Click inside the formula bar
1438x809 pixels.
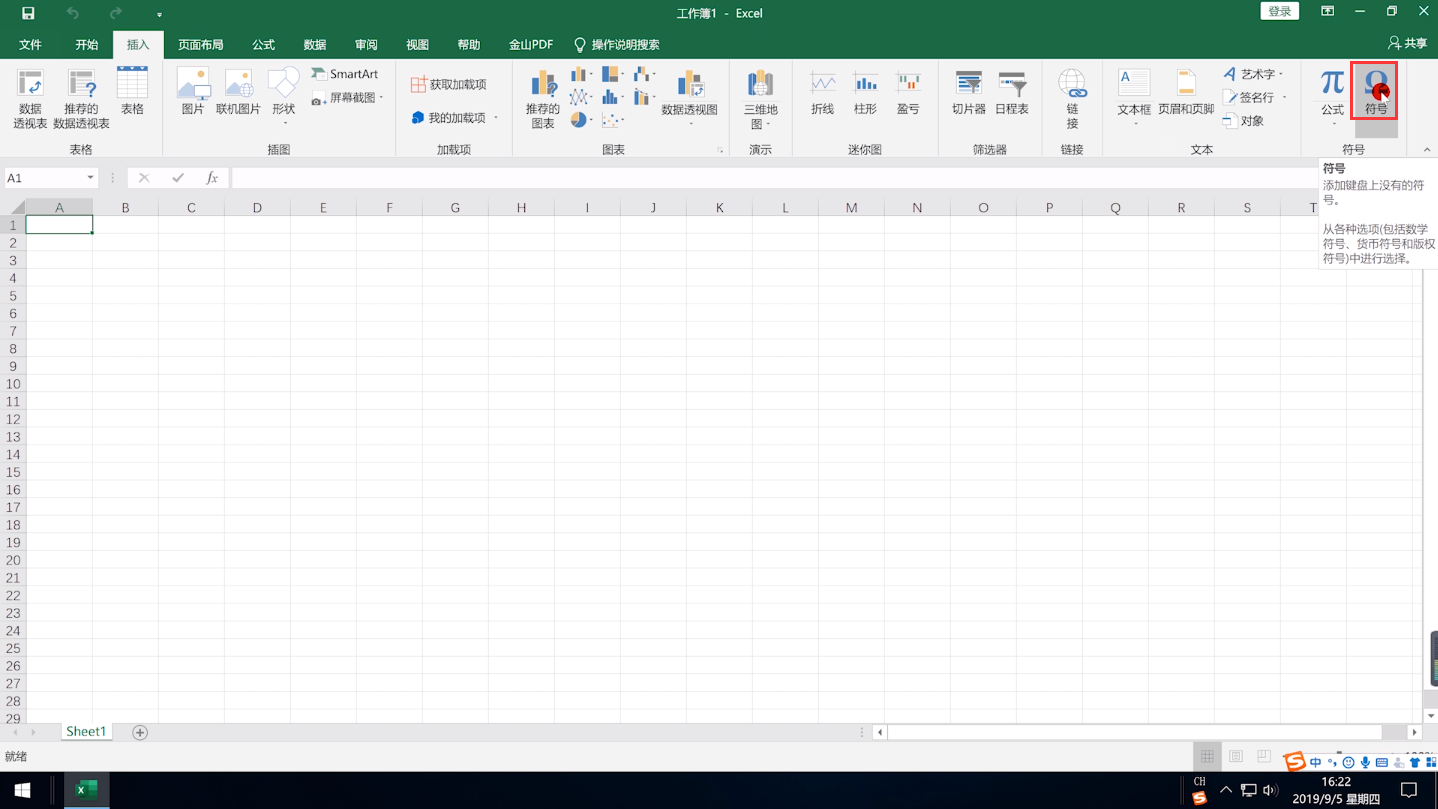(x=775, y=178)
